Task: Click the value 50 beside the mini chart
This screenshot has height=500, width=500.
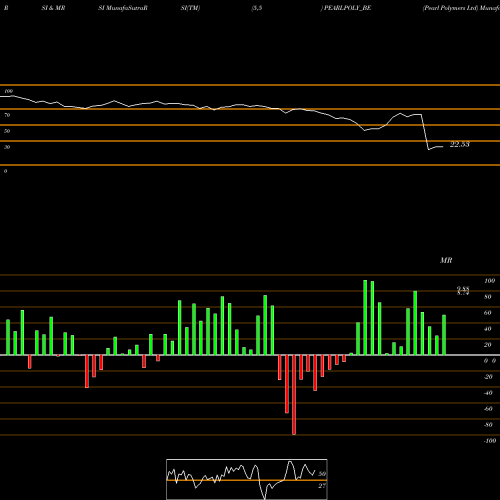Action: coord(322,474)
